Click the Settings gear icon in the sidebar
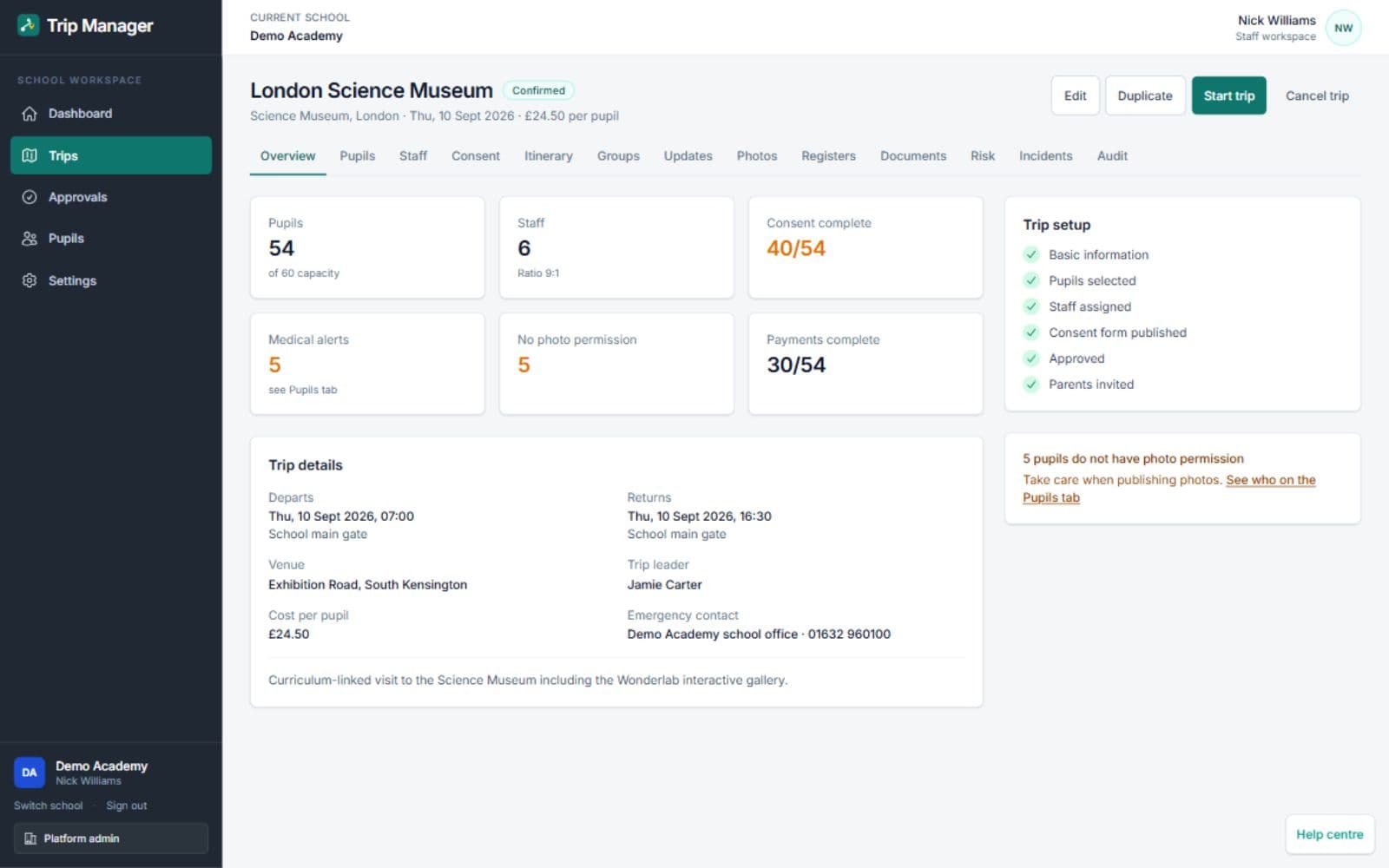1389x868 pixels. [x=30, y=280]
